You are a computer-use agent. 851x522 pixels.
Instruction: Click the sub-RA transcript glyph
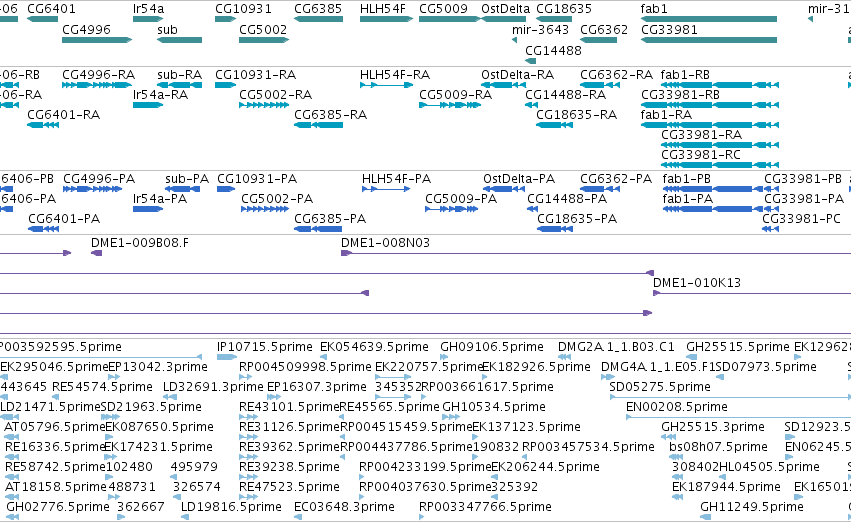(180, 85)
